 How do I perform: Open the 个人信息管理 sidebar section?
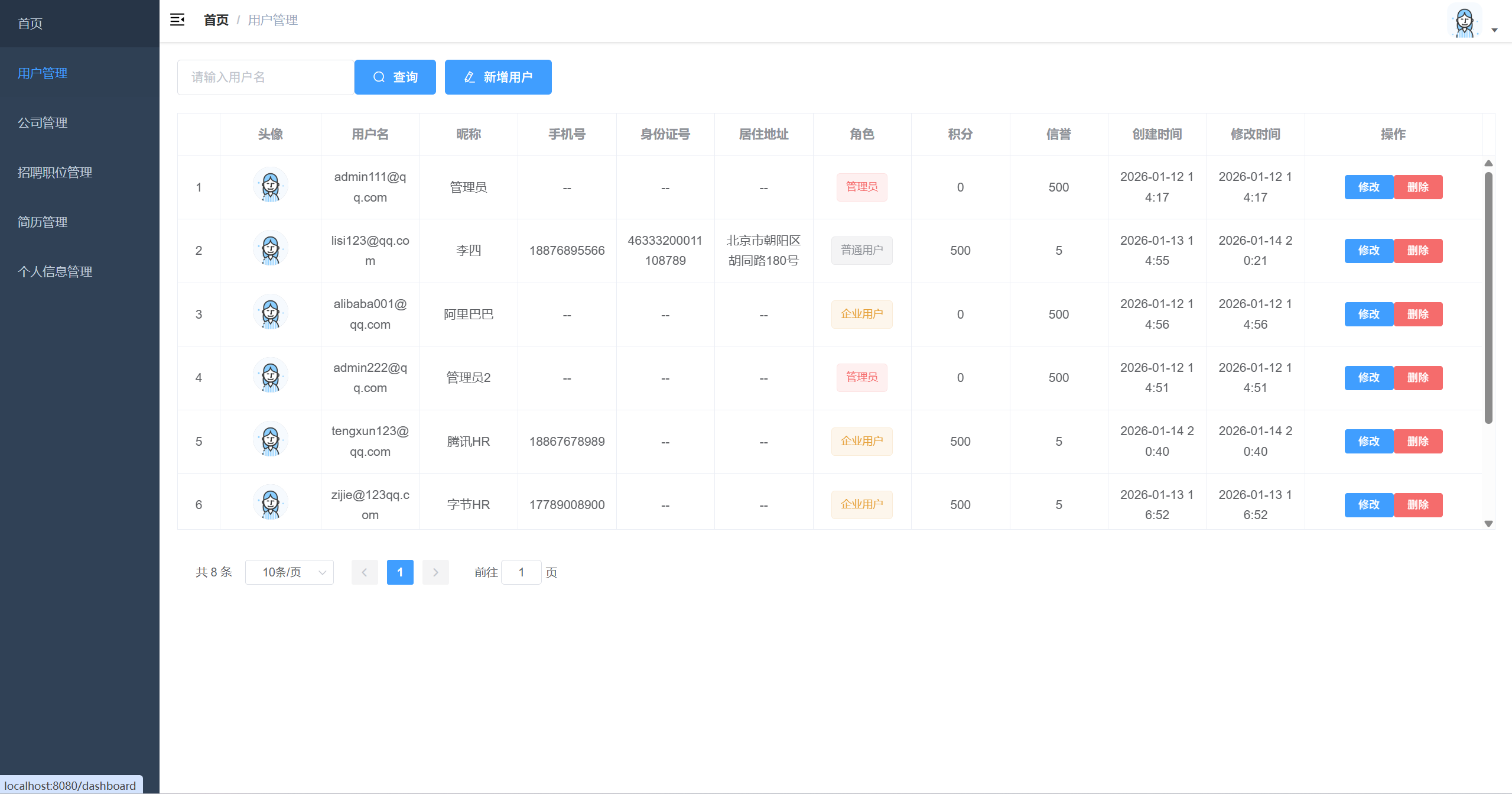point(55,272)
